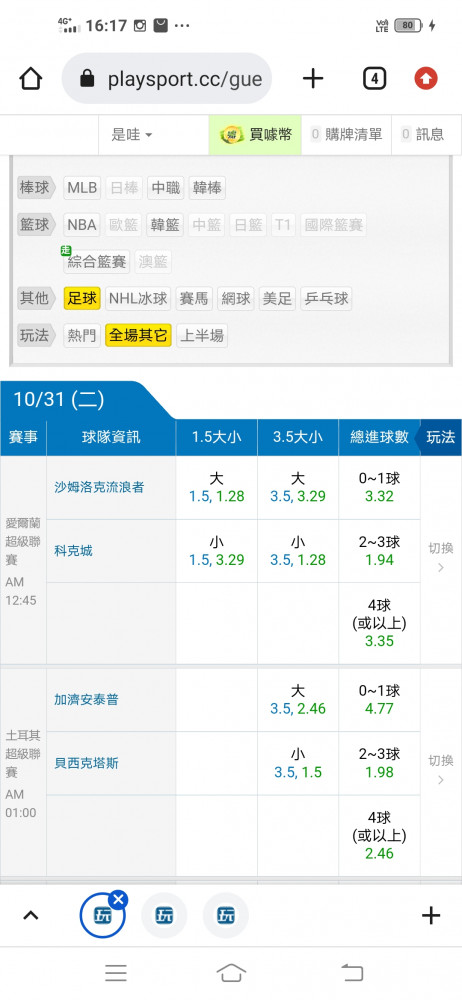Switch to the second playsport tab icon
Screen dimensions: 462x1000
coord(164,916)
